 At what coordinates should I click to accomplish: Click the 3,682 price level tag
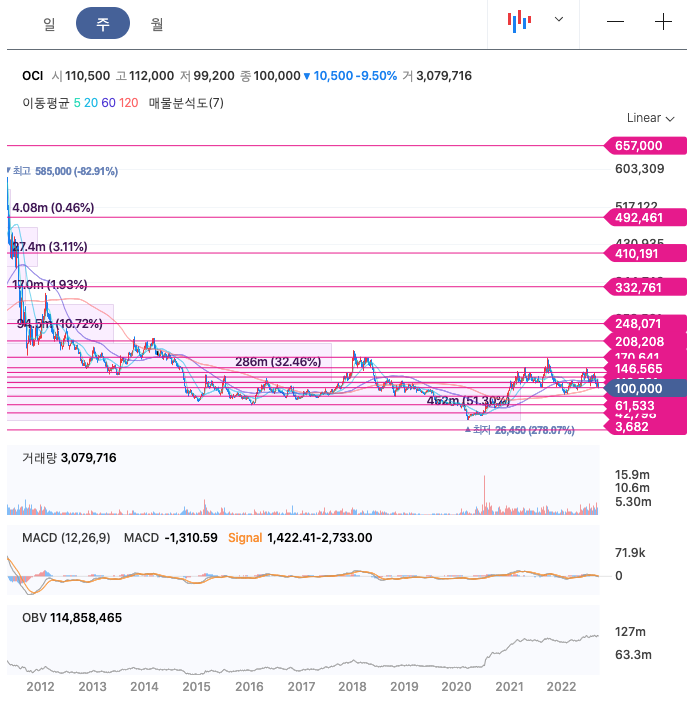coord(645,426)
